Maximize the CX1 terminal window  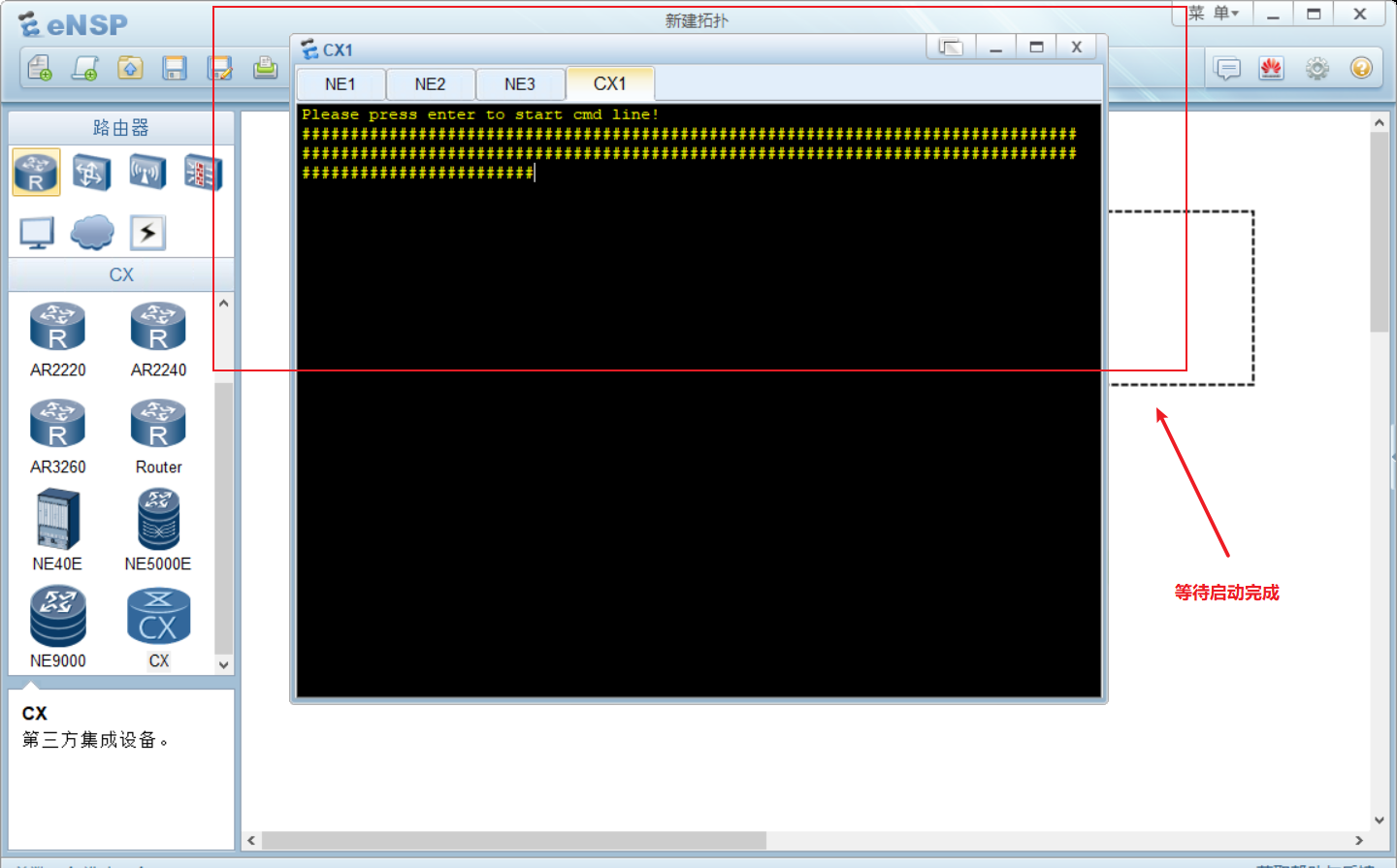pos(1036,47)
